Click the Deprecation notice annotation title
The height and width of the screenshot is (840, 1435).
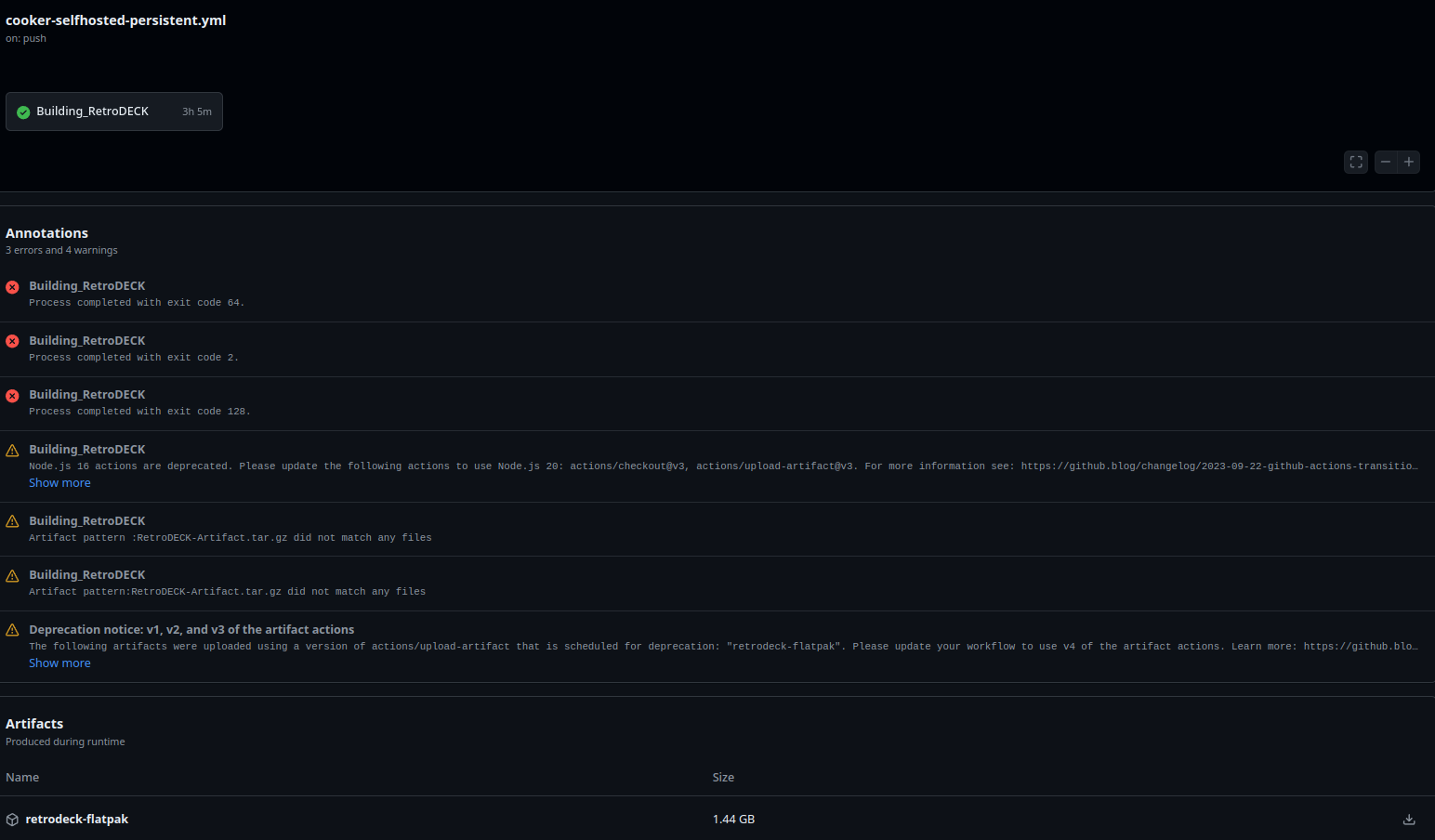[191, 630]
